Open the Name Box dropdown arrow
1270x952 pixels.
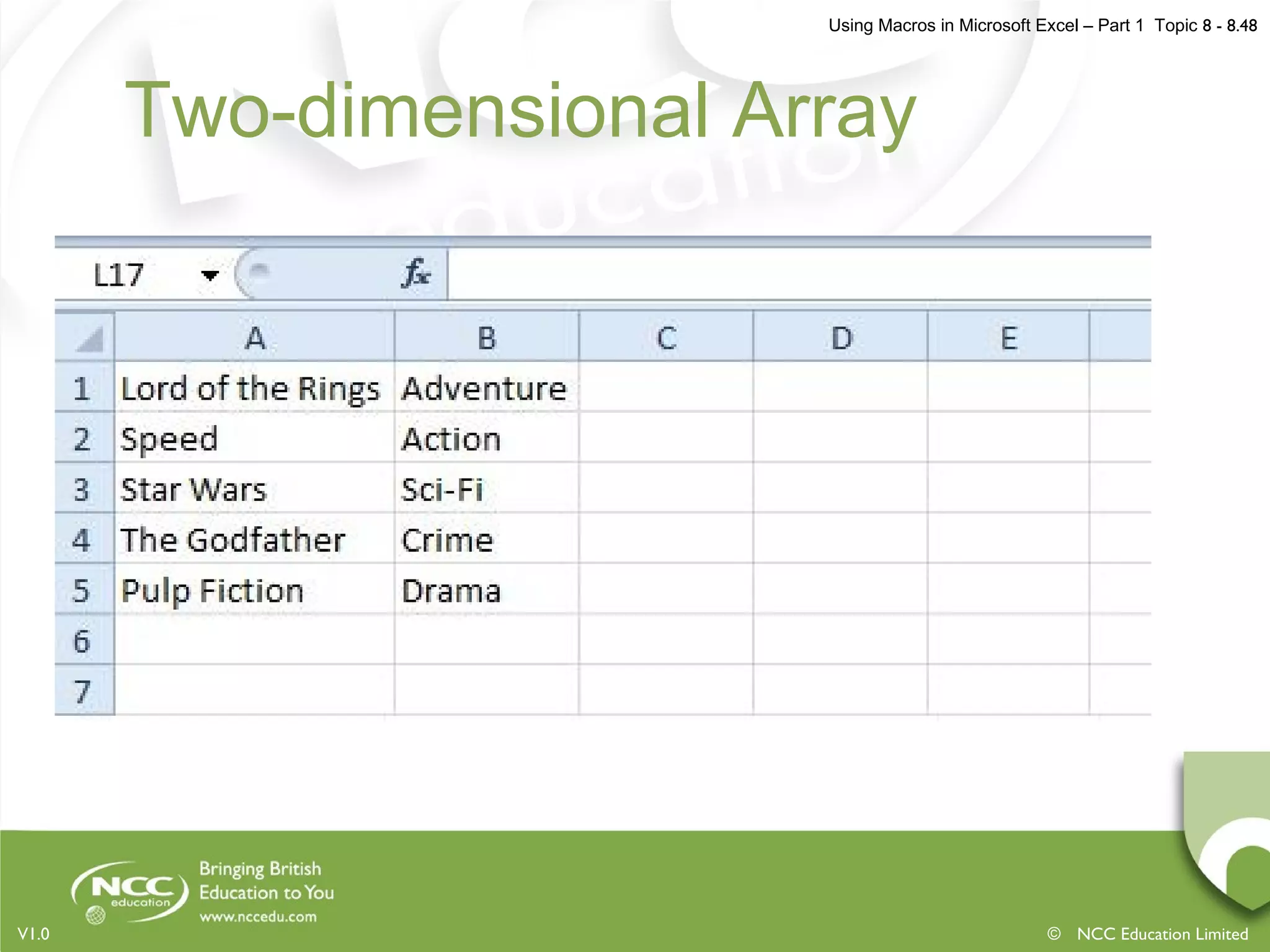210,275
